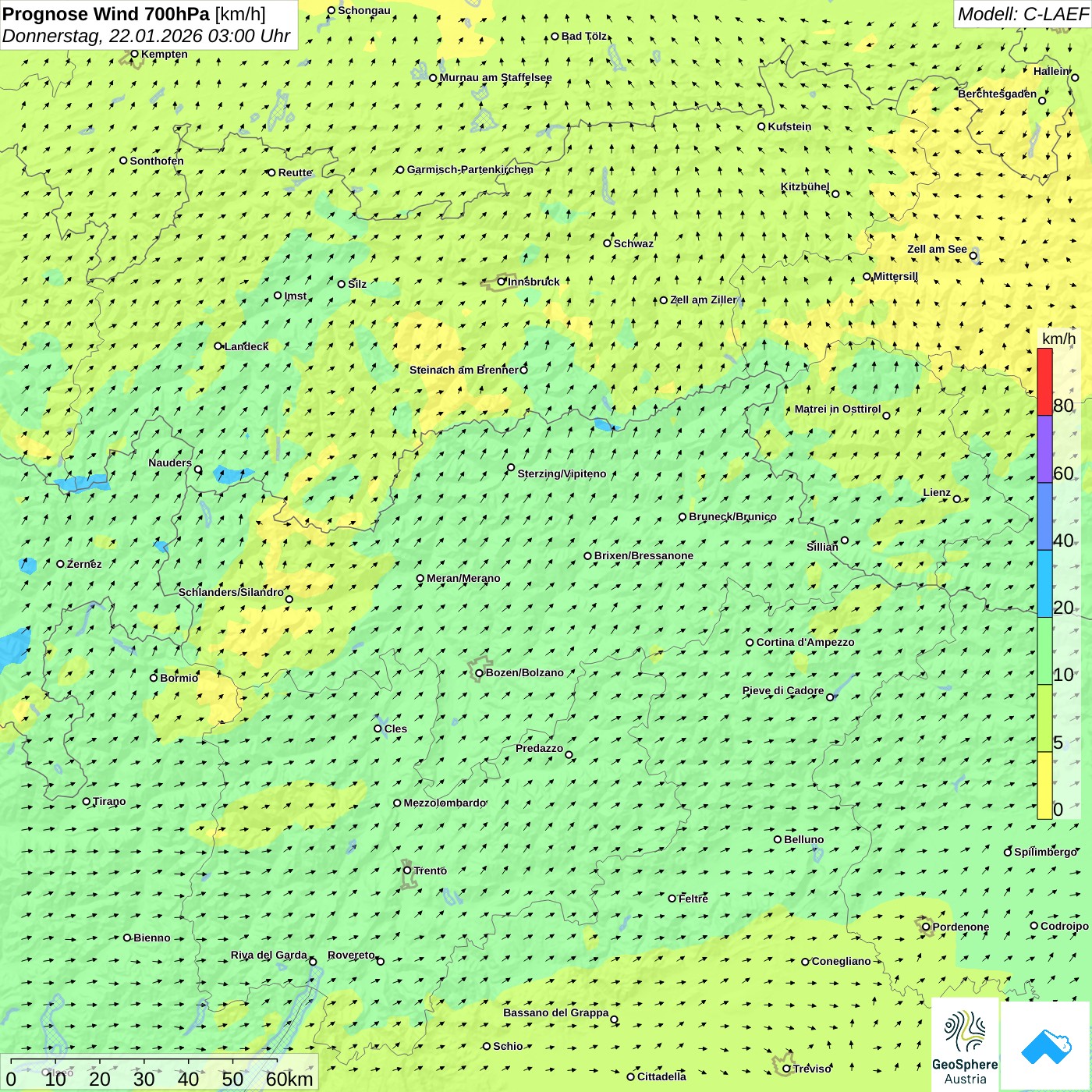Click the 'Schio' label

tap(508, 1046)
